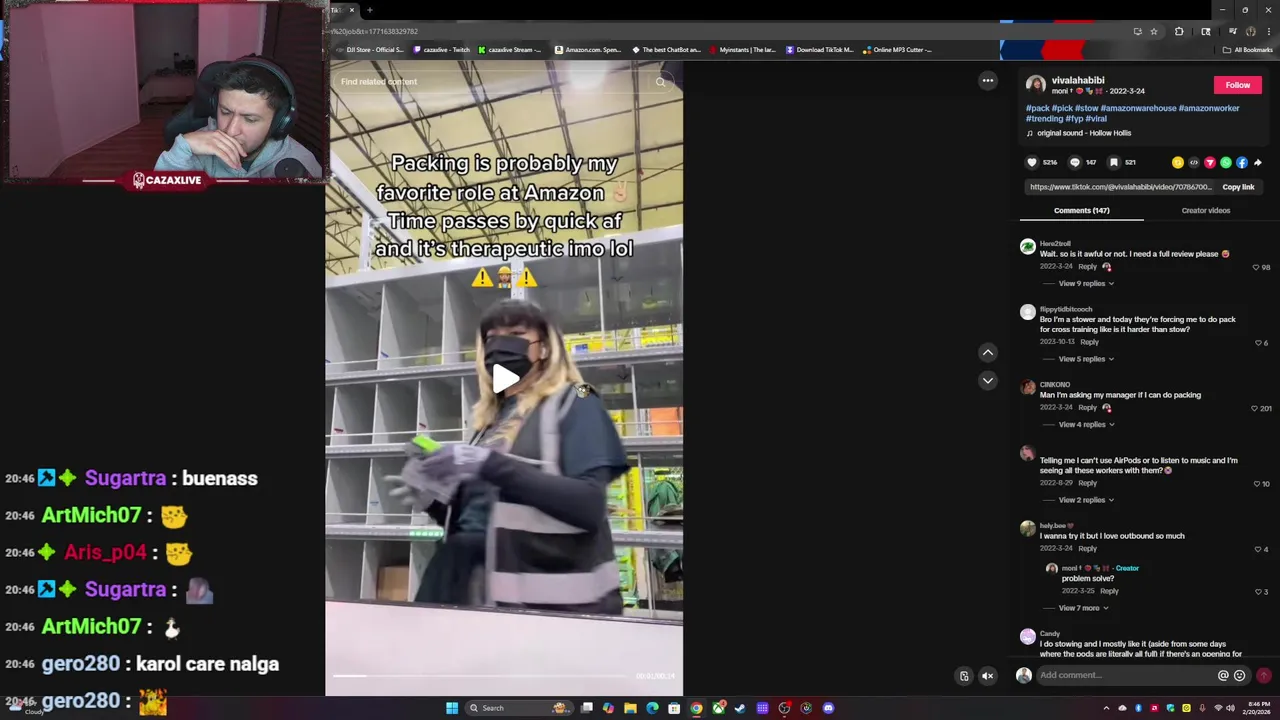Open more share options arrow

(1258, 162)
